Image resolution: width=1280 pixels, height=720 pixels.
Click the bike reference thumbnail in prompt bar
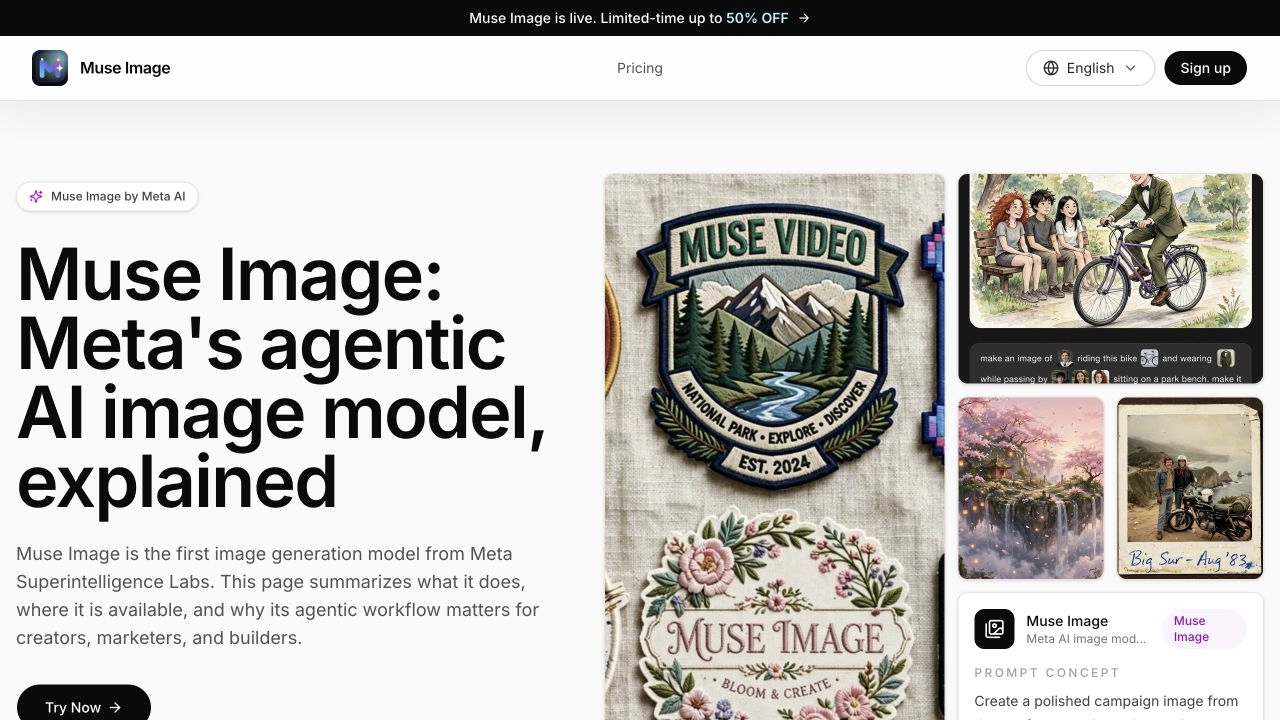tap(1149, 358)
